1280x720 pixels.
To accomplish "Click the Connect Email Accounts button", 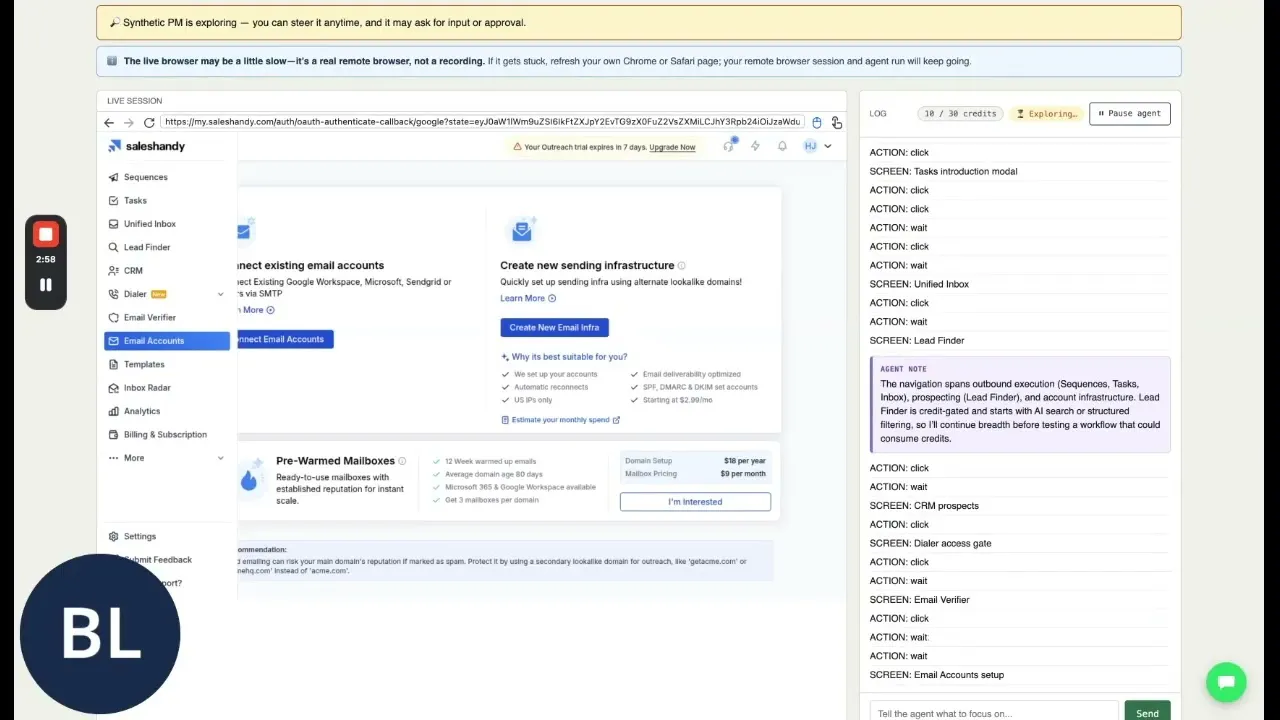I will [284, 339].
